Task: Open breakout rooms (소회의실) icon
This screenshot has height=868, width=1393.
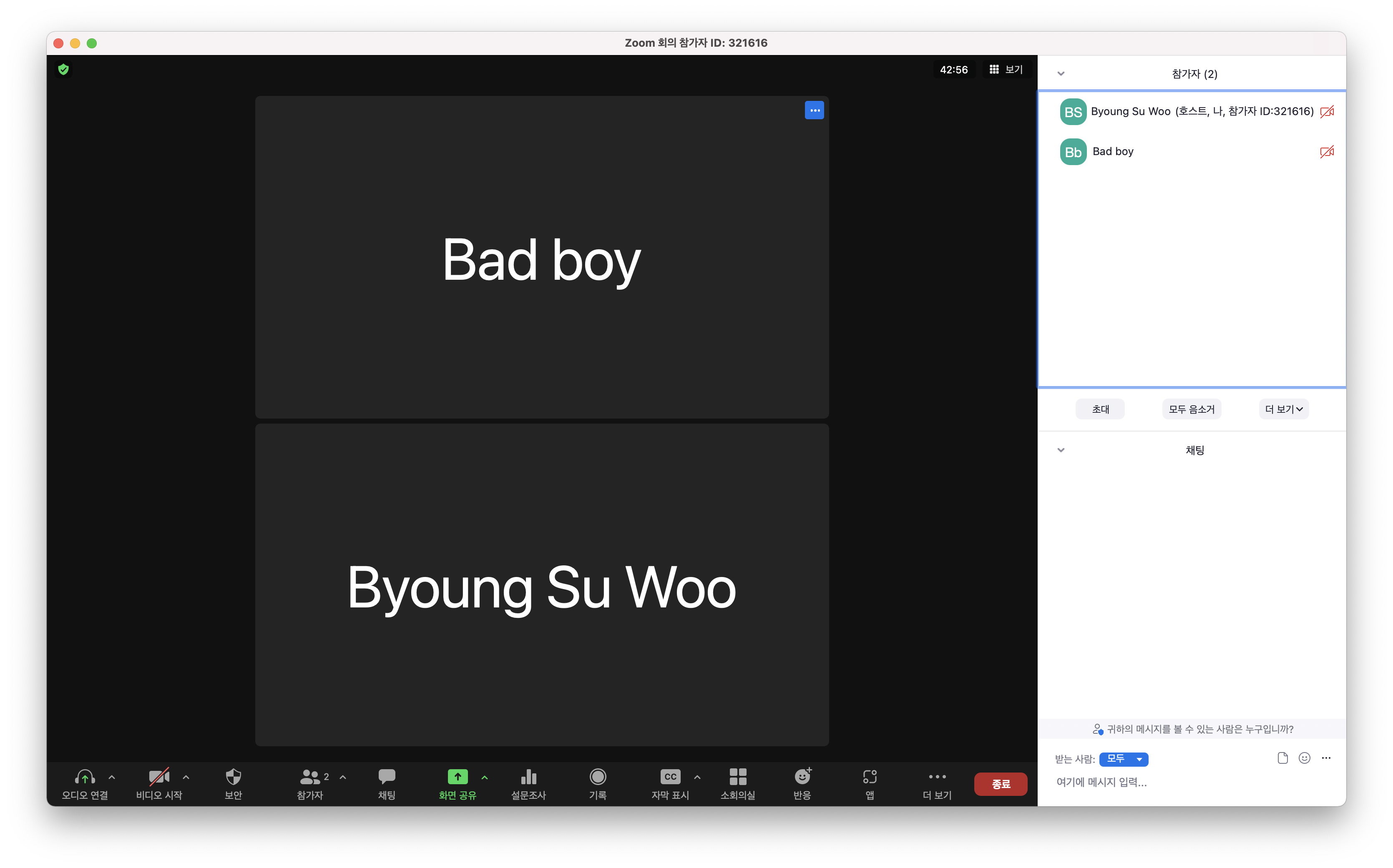Action: (738, 777)
